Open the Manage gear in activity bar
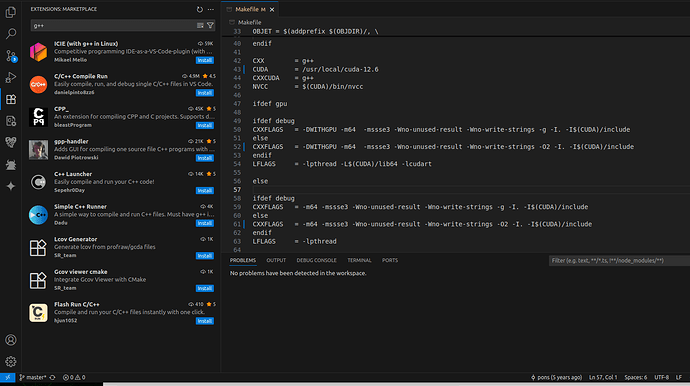 (11, 361)
